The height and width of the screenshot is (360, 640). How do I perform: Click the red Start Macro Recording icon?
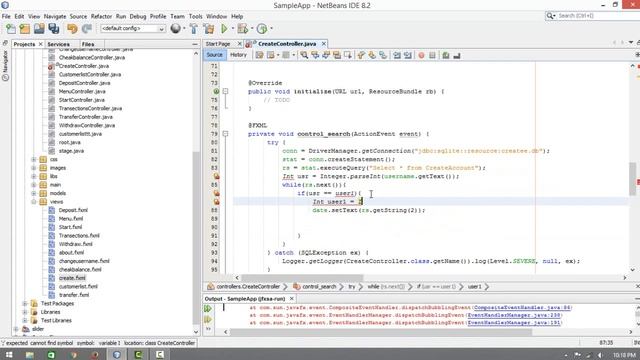click(x=421, y=55)
